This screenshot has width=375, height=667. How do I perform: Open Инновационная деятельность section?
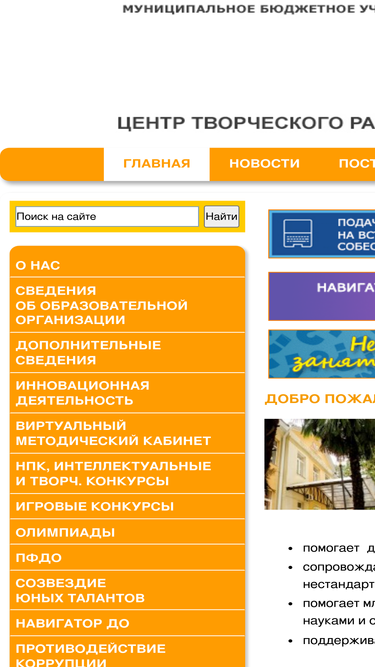coord(128,393)
